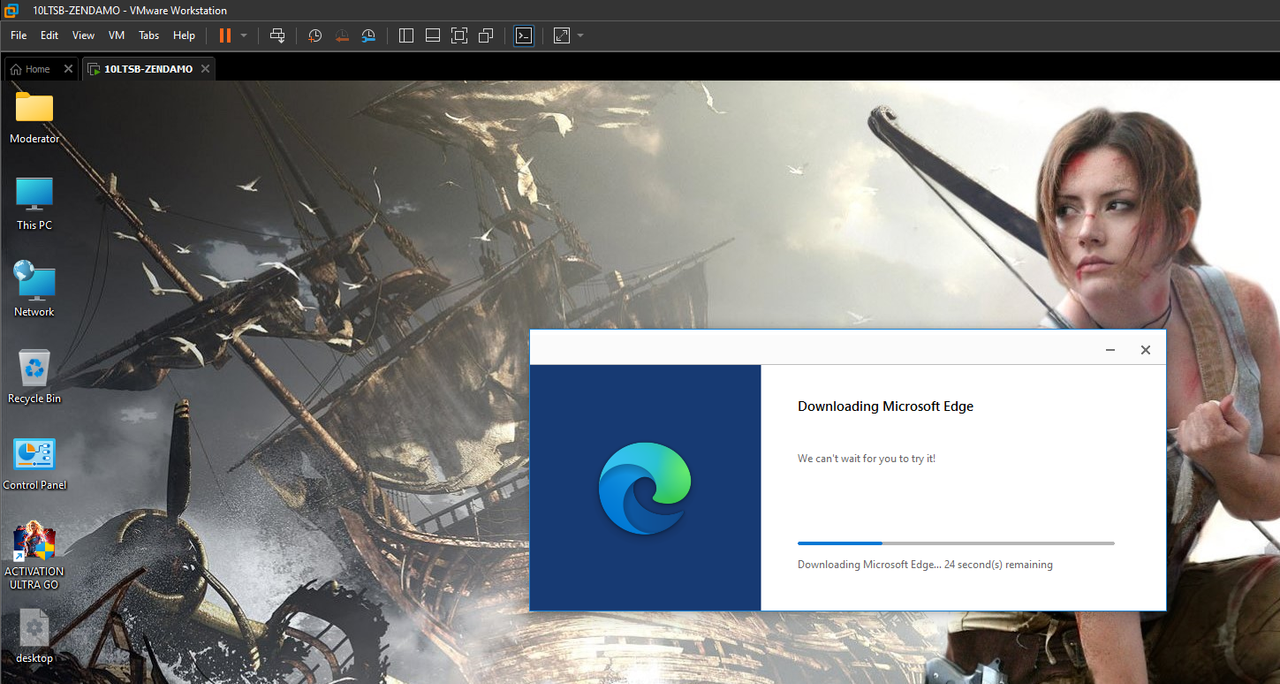Toggle the thumbnail bar icon
The height and width of the screenshot is (684, 1280).
(x=433, y=35)
